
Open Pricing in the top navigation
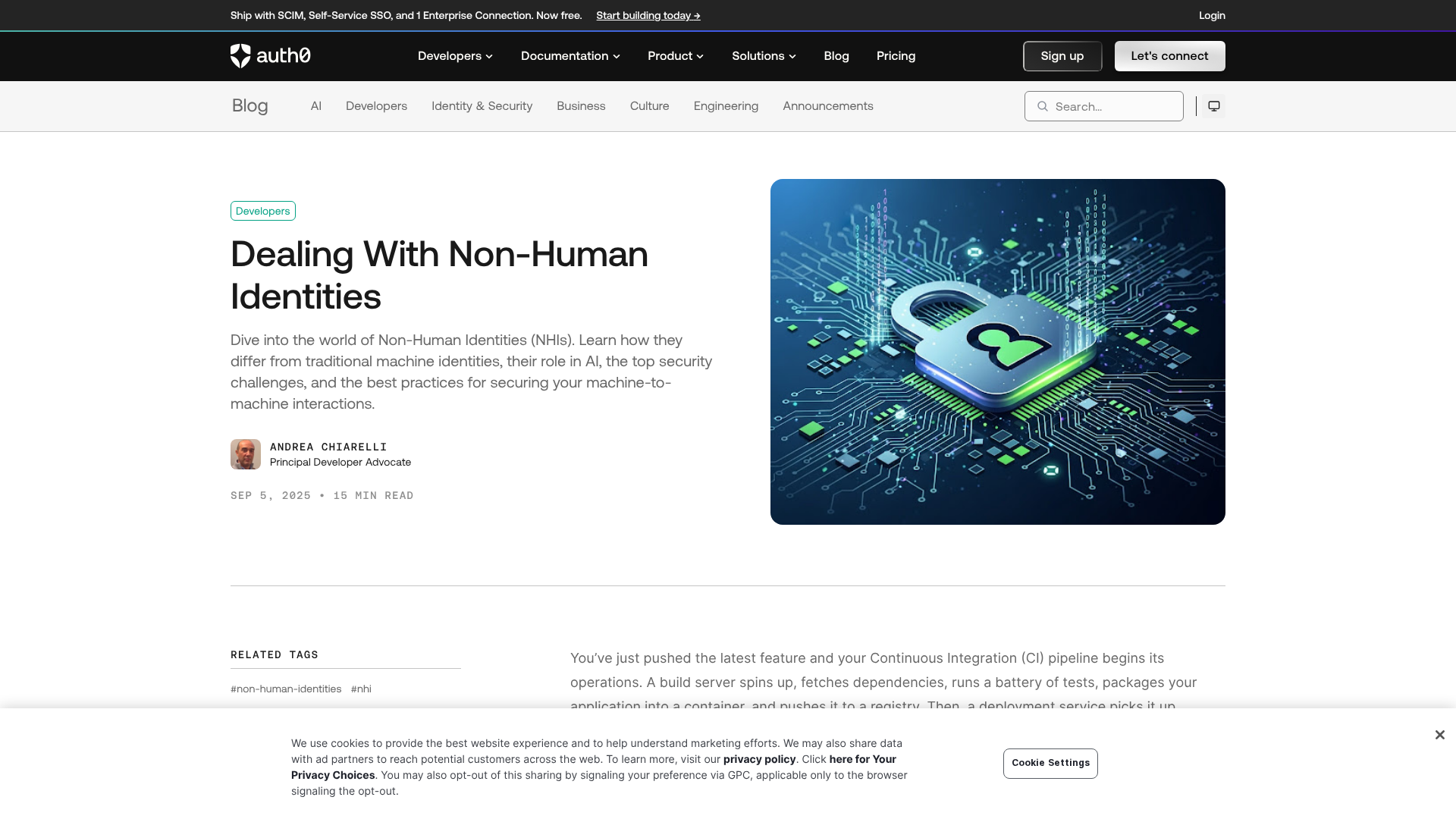[x=896, y=56]
